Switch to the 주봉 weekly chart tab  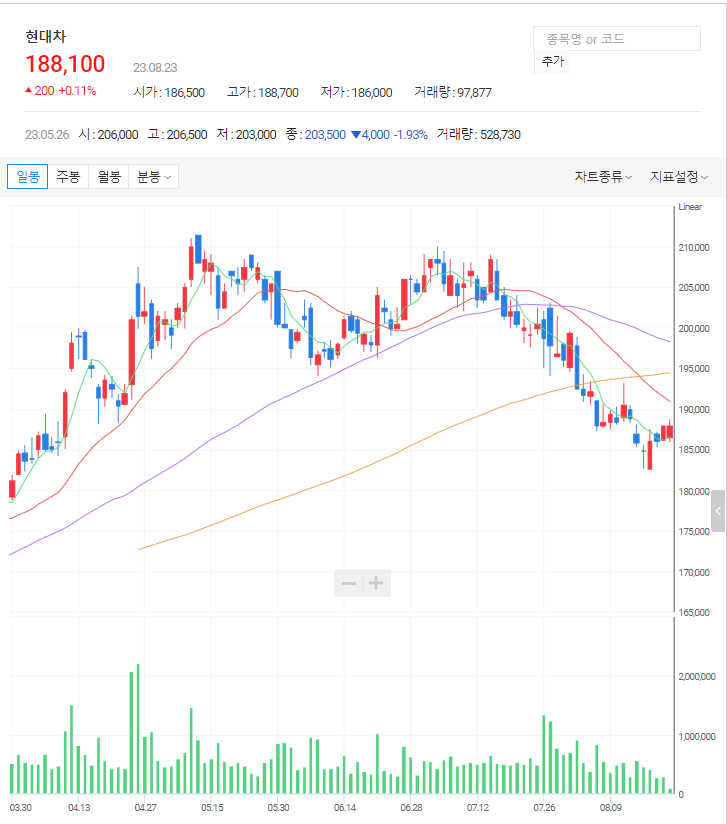tap(68, 177)
